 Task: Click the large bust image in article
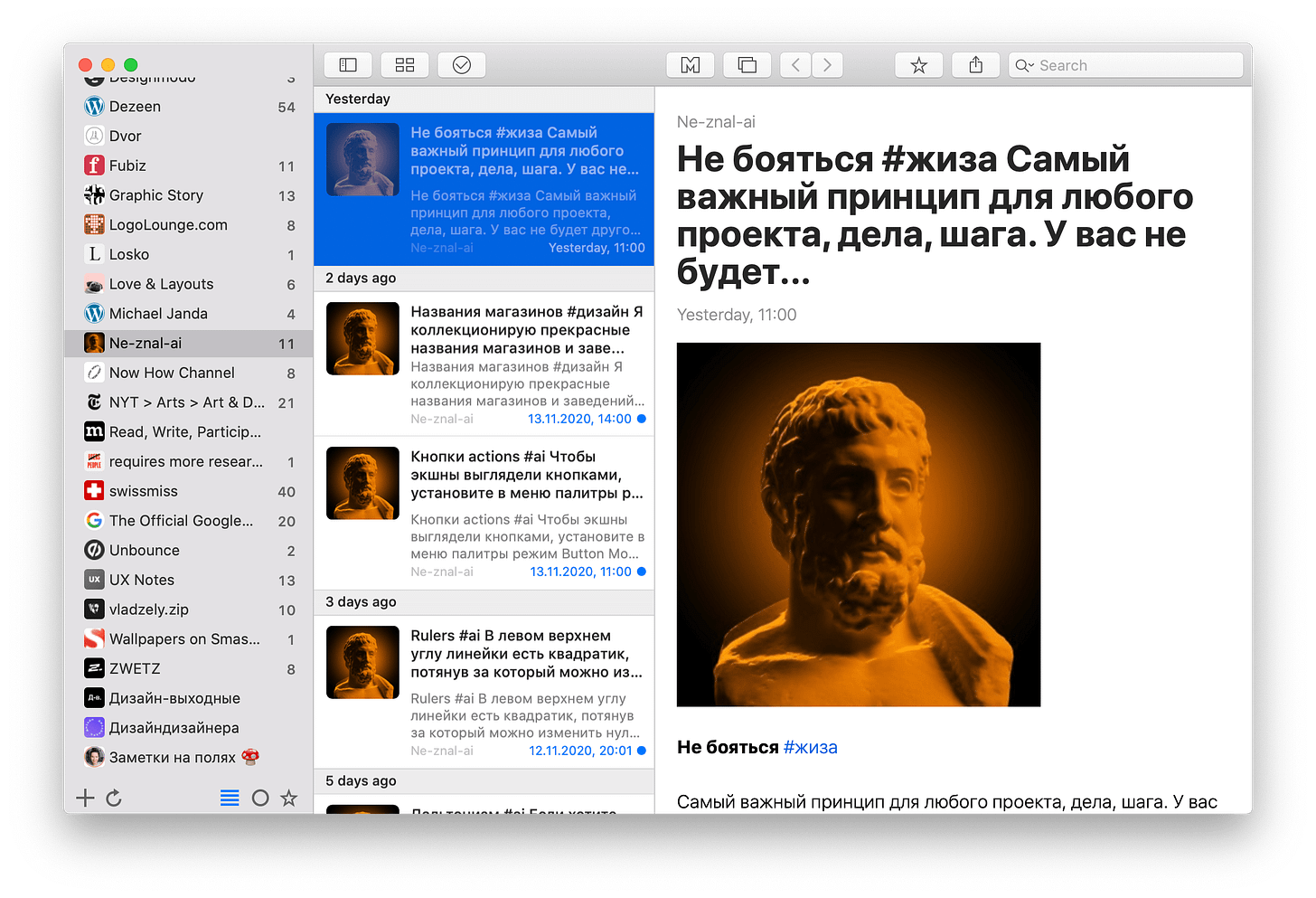click(859, 525)
